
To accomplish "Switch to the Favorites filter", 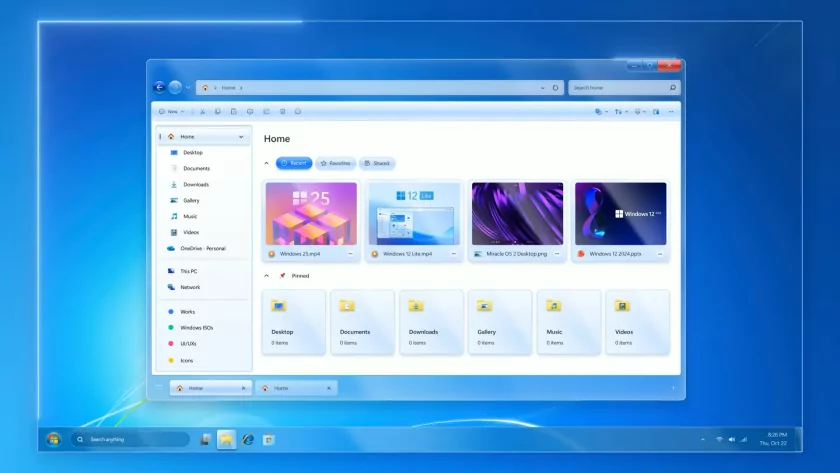I will click(x=335, y=163).
